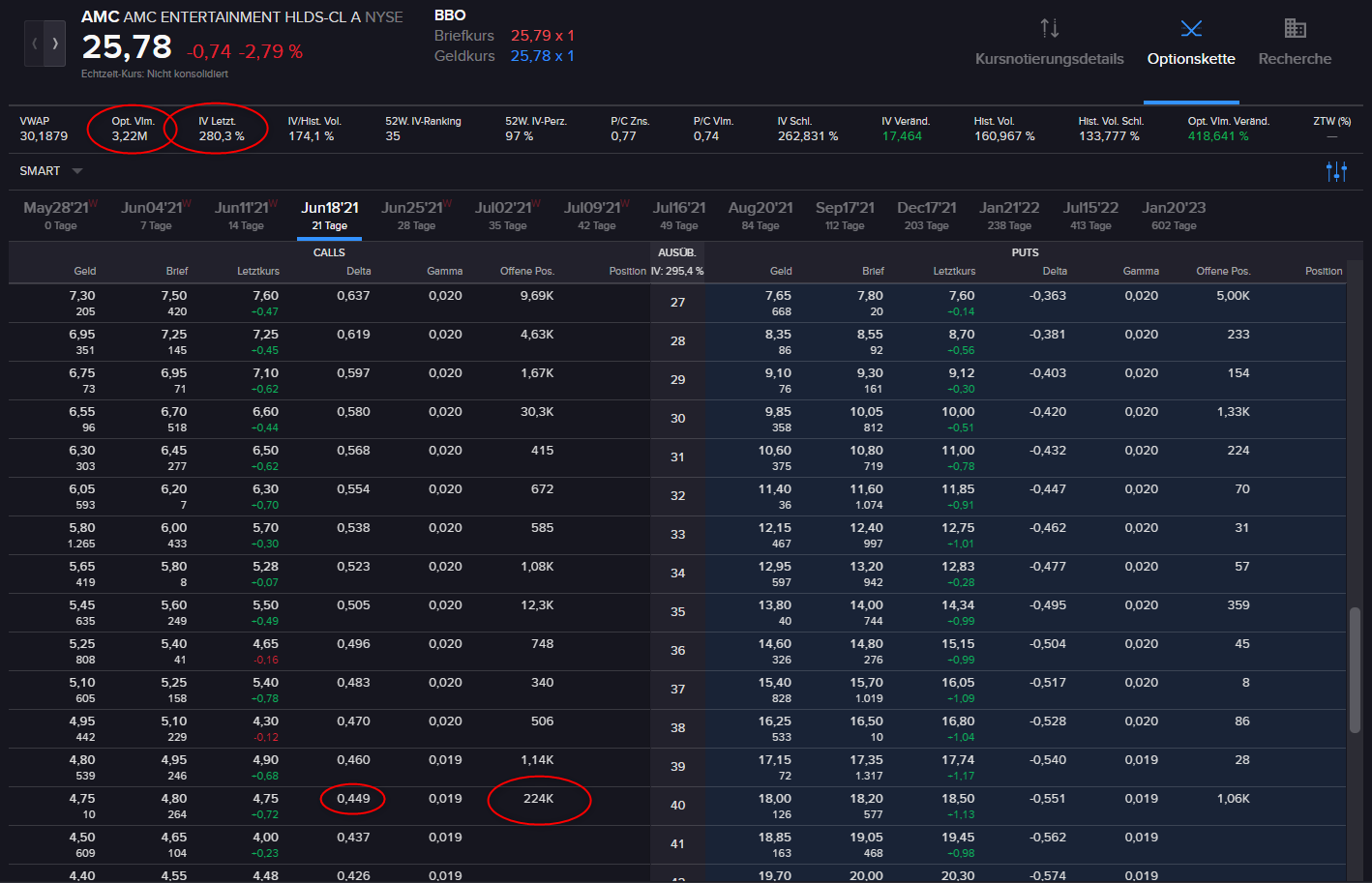Select strike 30 in the chain

677,419
